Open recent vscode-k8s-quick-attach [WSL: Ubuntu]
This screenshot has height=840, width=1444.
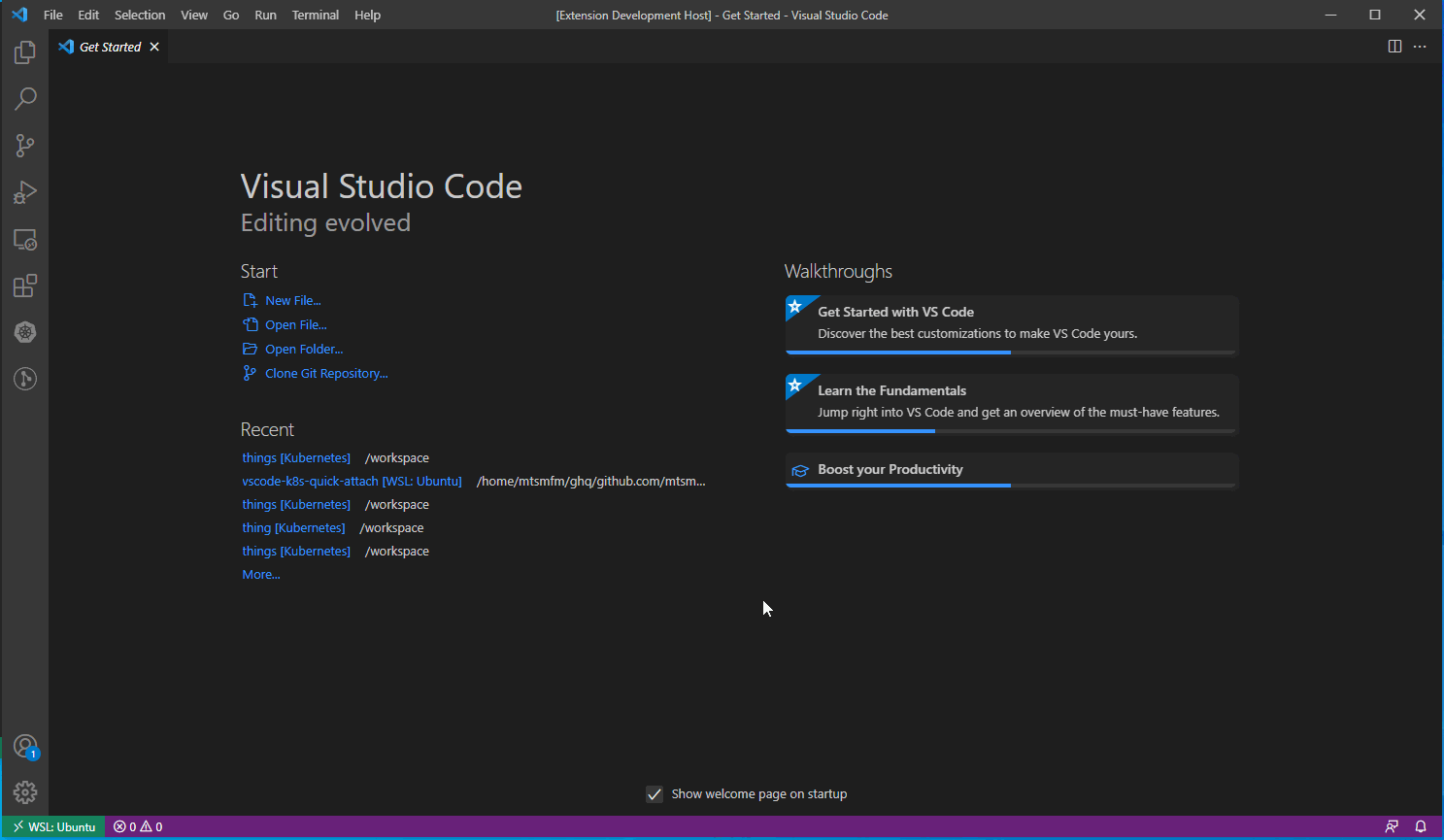pos(352,482)
